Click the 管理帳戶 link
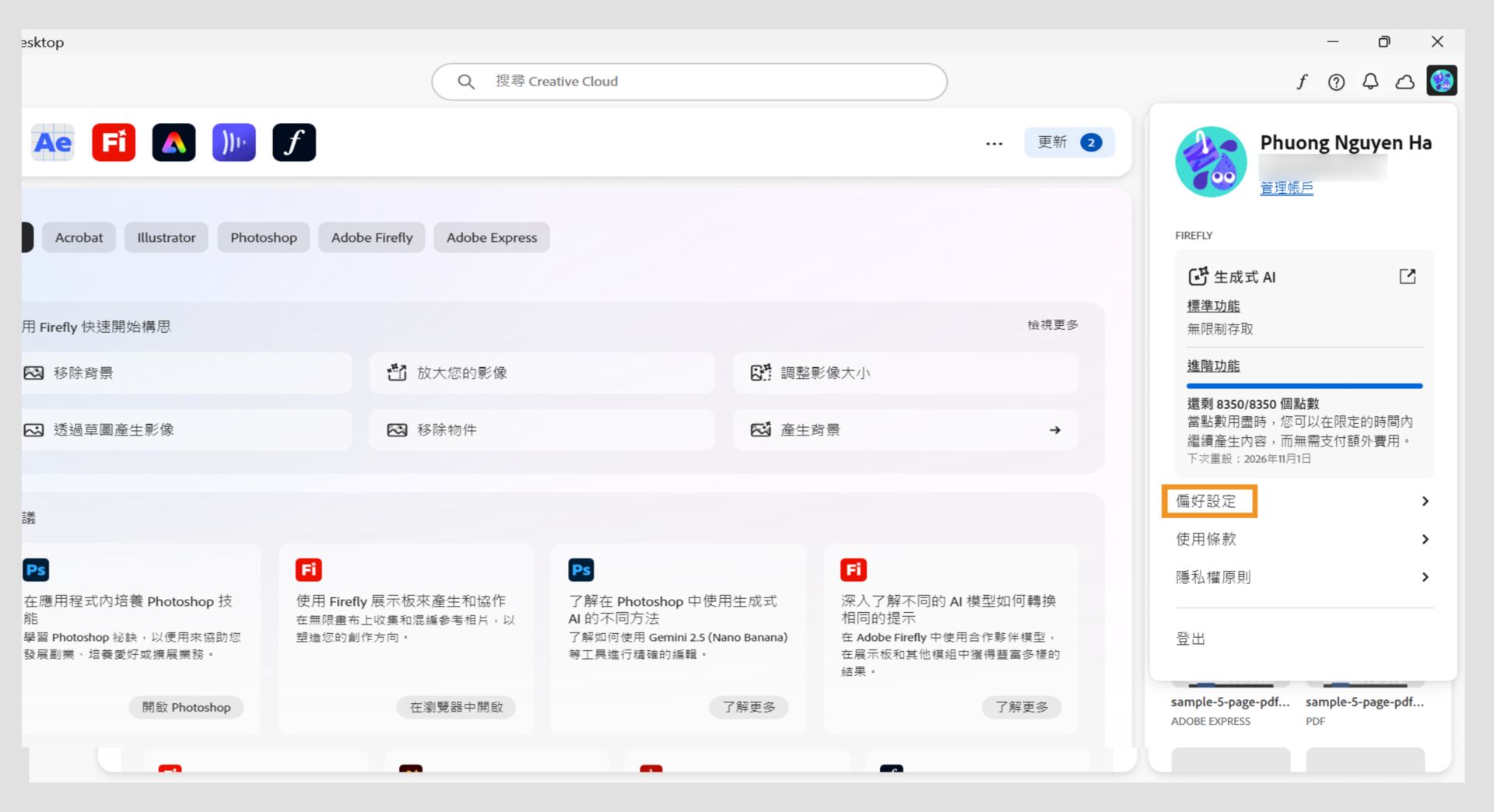 pos(1286,187)
